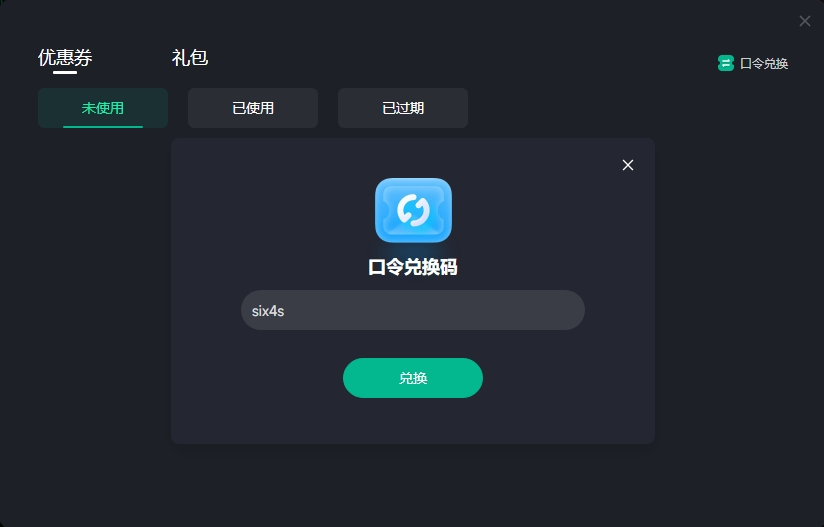Show 未使用 coupons

pos(103,108)
